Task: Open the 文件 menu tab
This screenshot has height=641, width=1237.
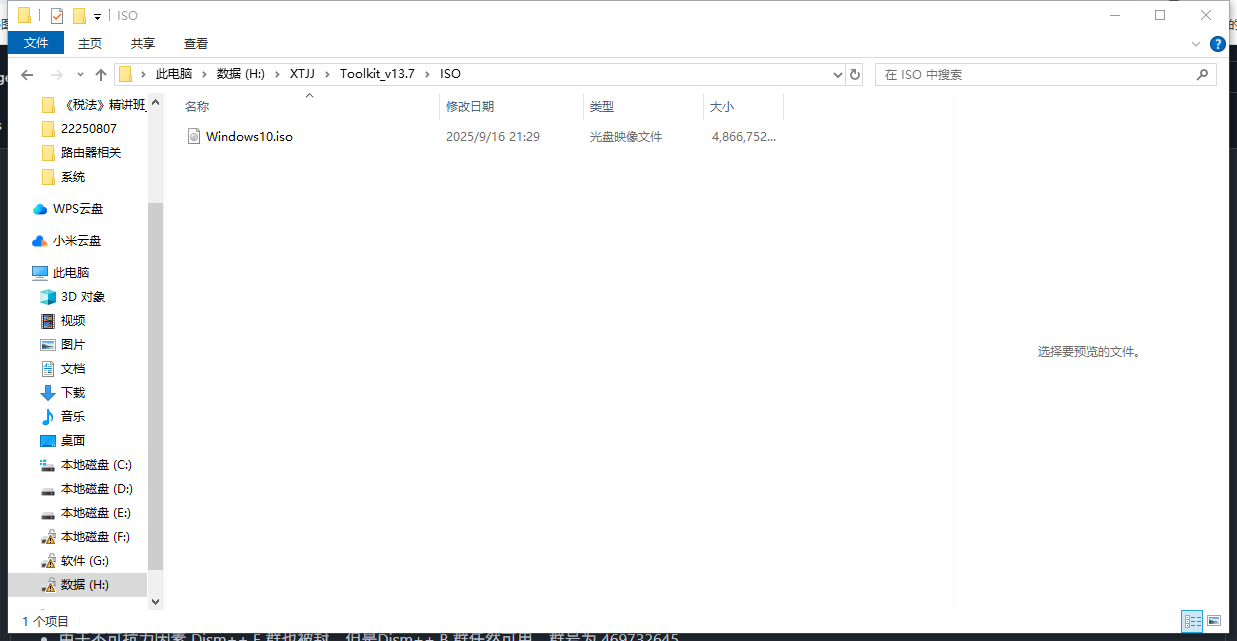Action: pyautogui.click(x=36, y=43)
